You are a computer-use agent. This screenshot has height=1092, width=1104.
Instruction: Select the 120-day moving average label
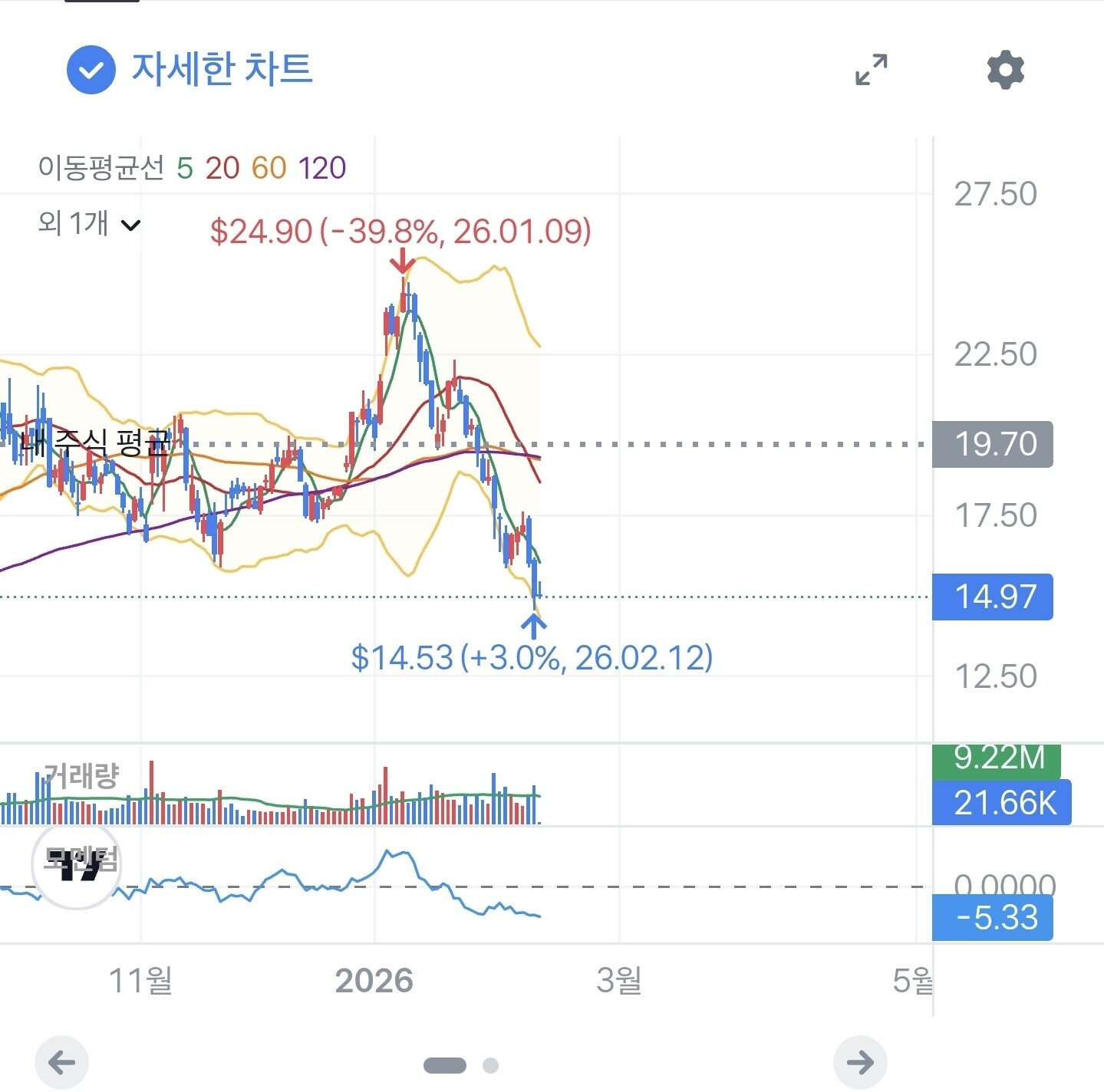point(322,168)
